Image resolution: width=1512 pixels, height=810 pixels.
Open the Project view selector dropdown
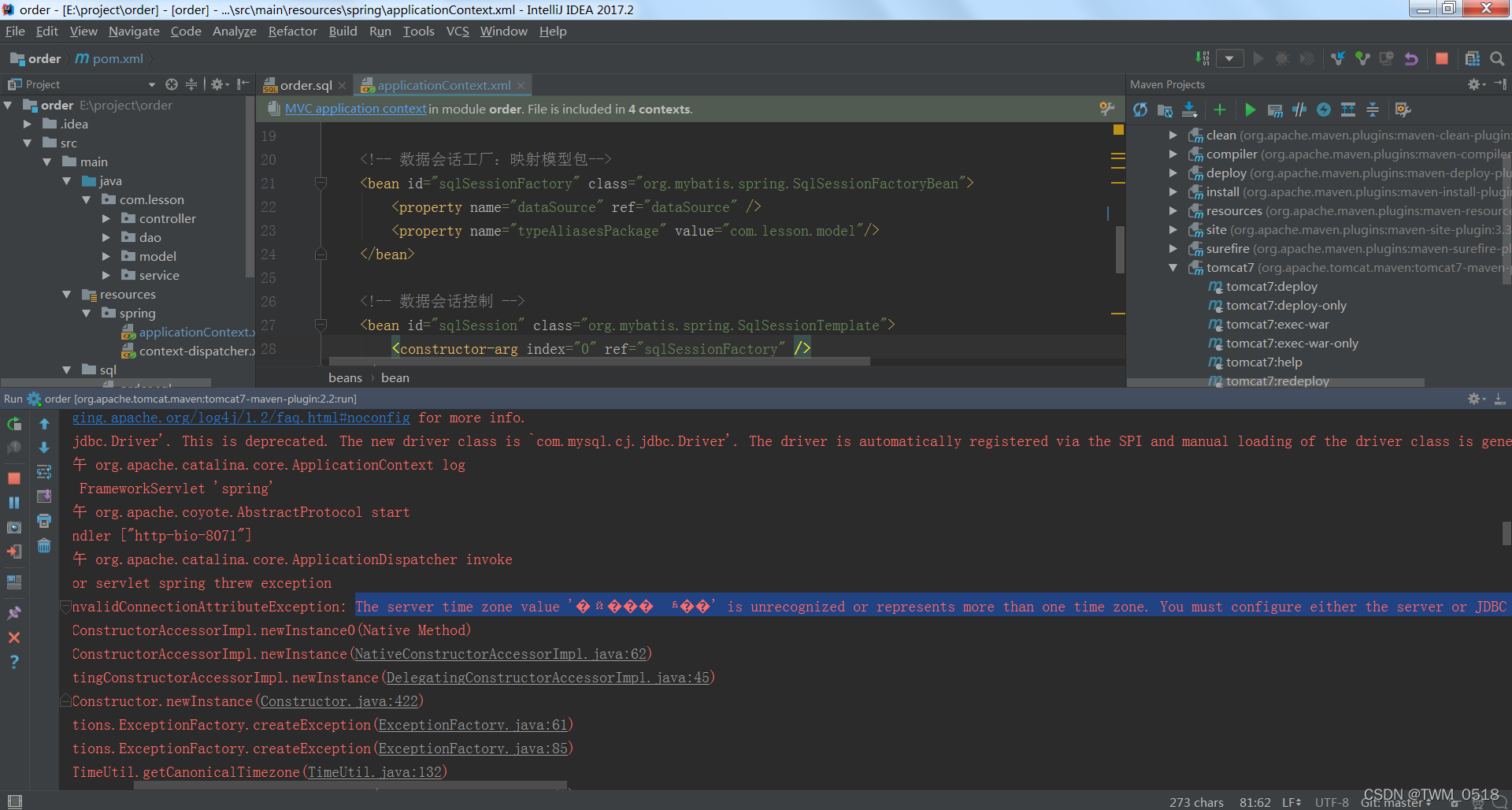[x=152, y=84]
